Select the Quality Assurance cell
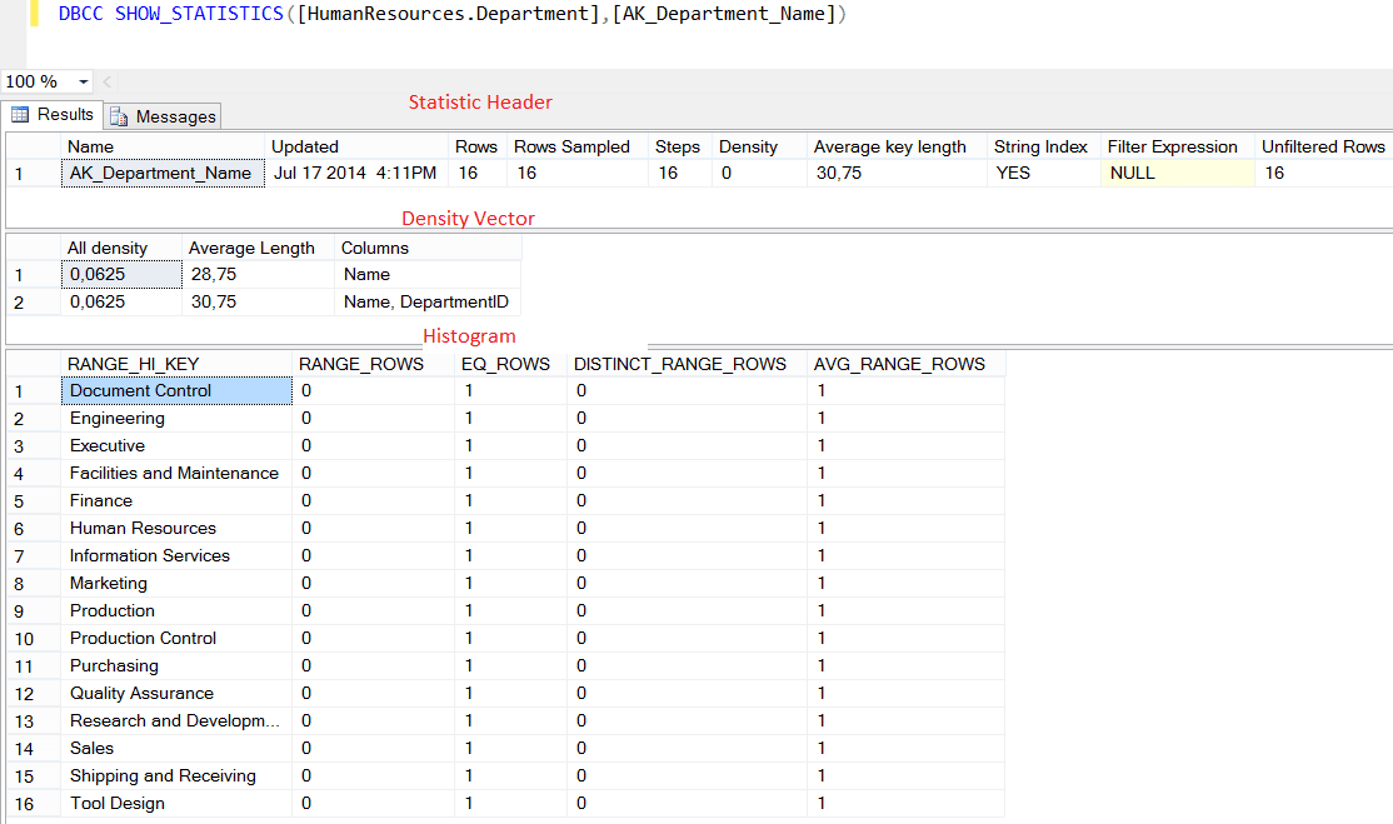Viewport: 1393px width, 824px height. pos(177,693)
